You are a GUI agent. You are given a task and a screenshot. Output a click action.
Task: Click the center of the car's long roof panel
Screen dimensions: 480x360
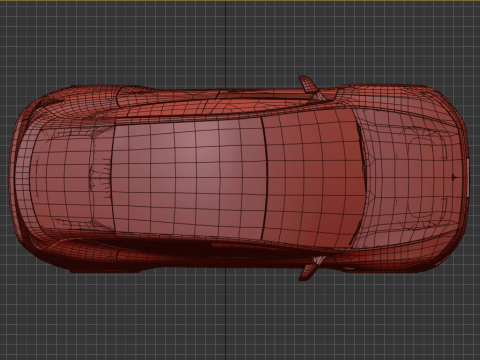pos(188,177)
